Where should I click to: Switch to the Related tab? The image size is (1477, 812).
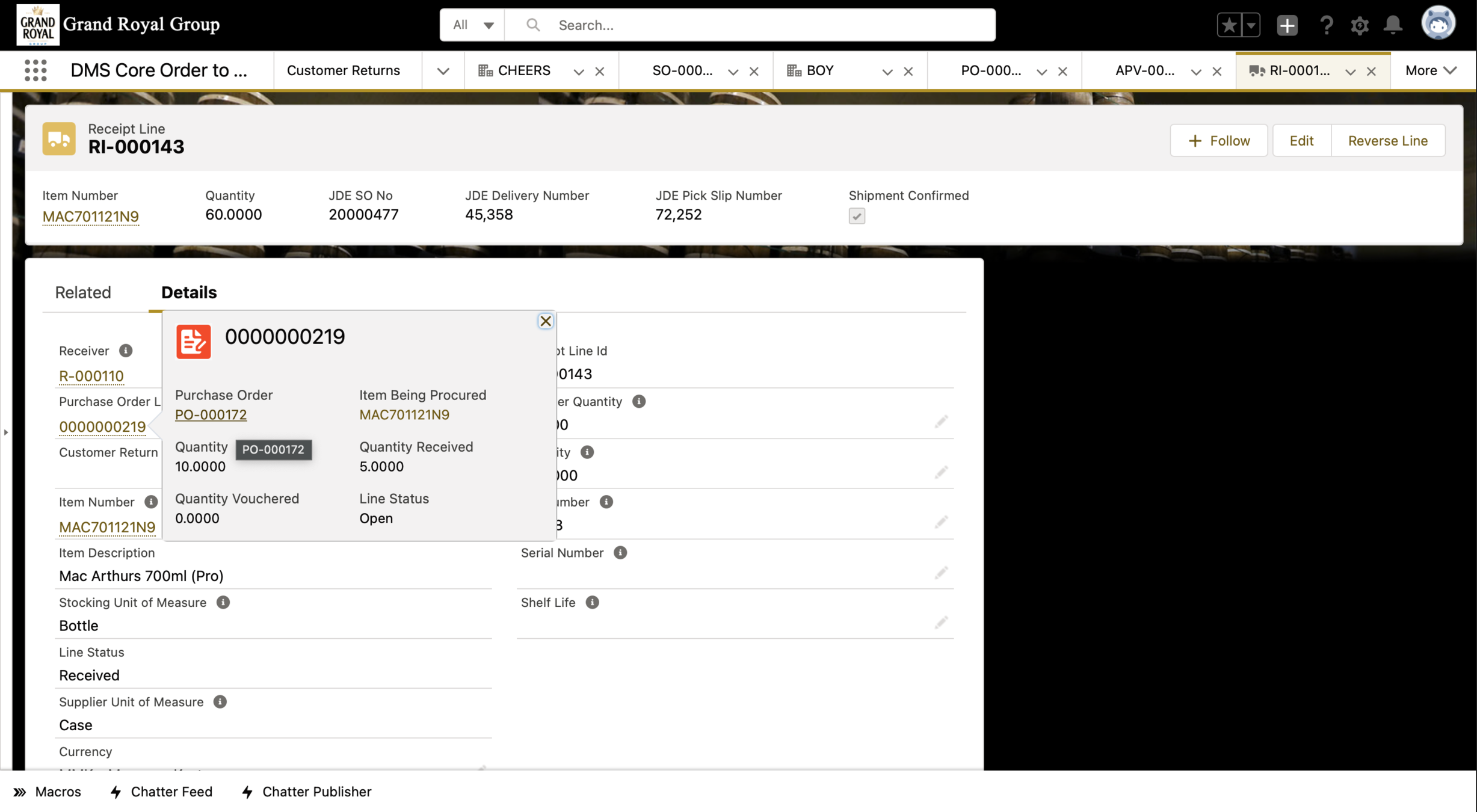click(x=83, y=292)
